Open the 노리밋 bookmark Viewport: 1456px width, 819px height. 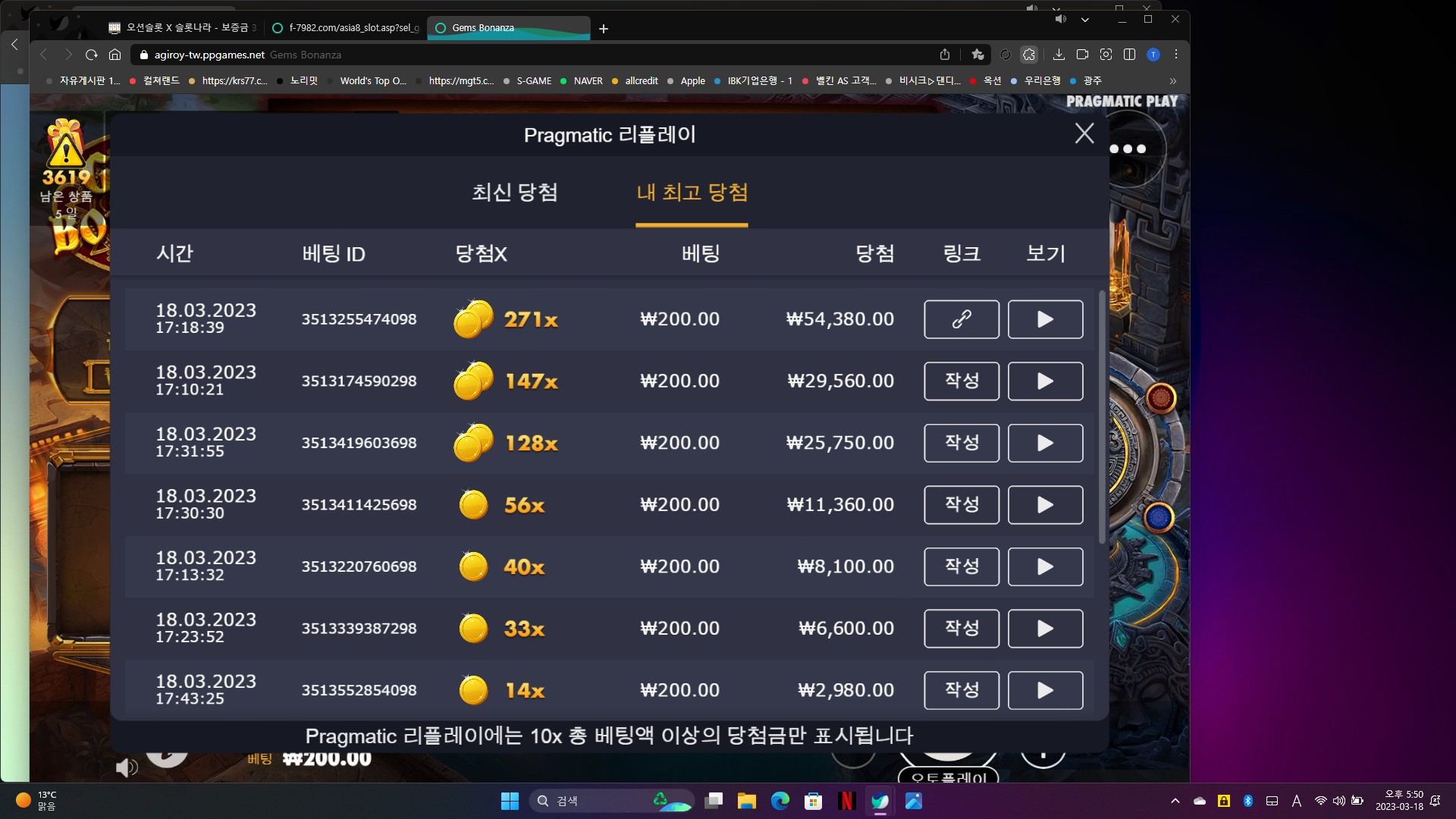click(x=297, y=81)
